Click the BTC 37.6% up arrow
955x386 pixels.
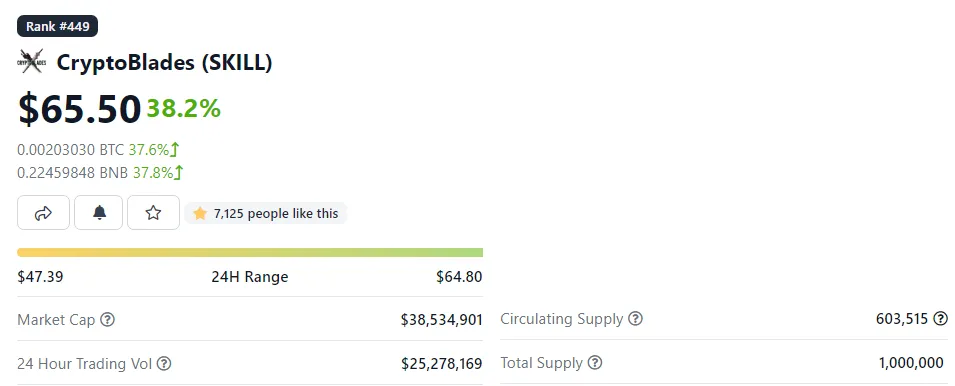click(x=175, y=149)
